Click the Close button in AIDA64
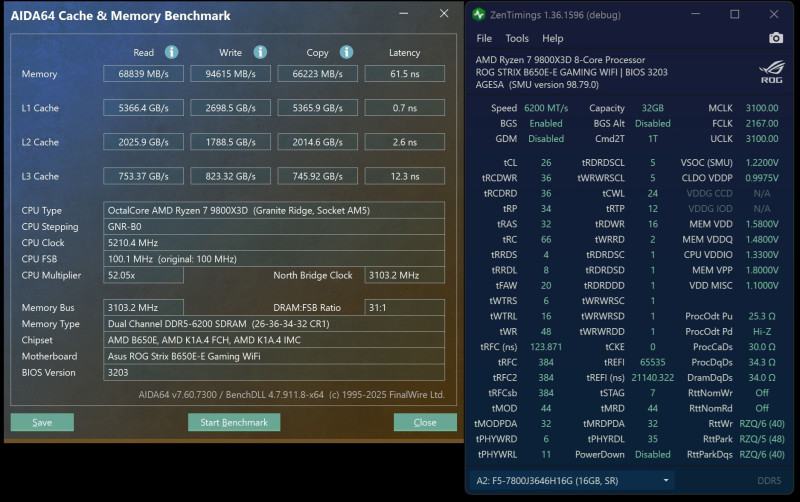This screenshot has width=800, height=502. (x=425, y=422)
